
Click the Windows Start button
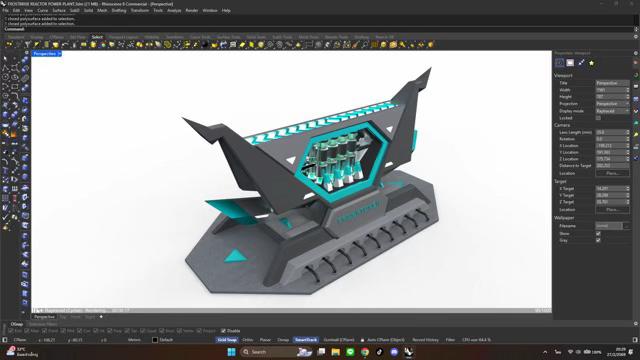(x=231, y=352)
